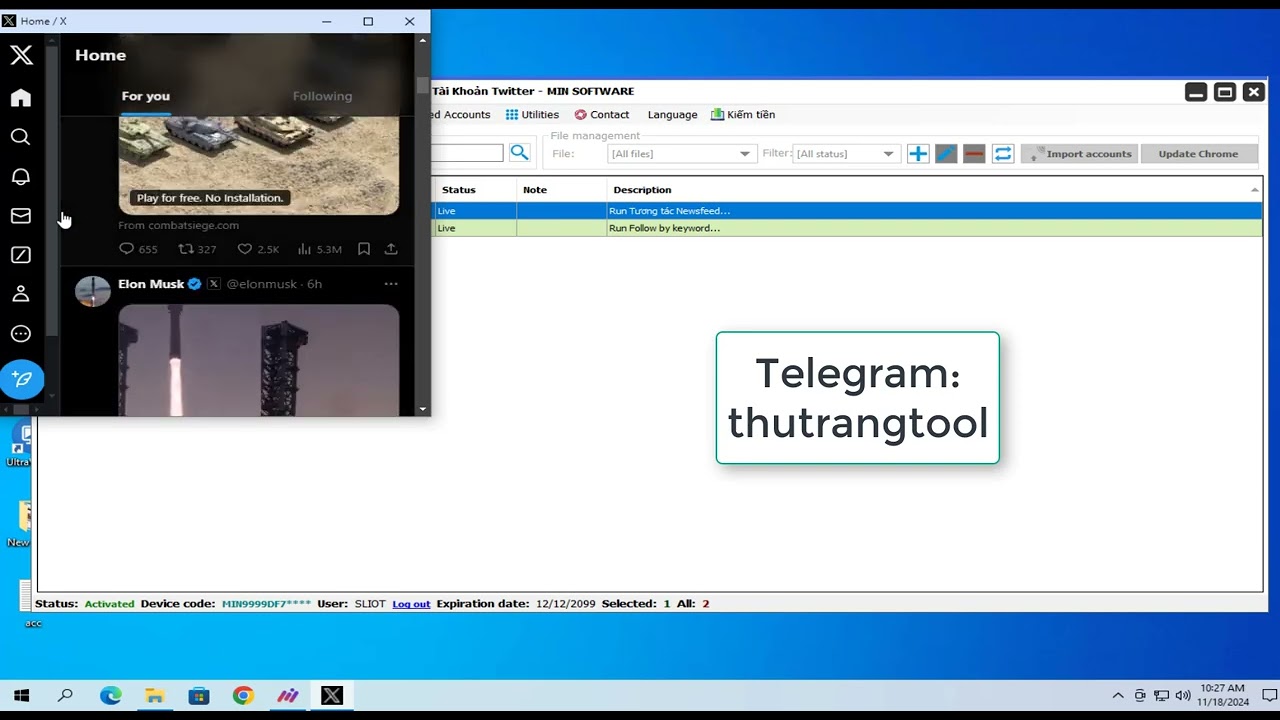Open Explore search icon in X sidebar
The image size is (1280, 720).
pyautogui.click(x=21, y=137)
